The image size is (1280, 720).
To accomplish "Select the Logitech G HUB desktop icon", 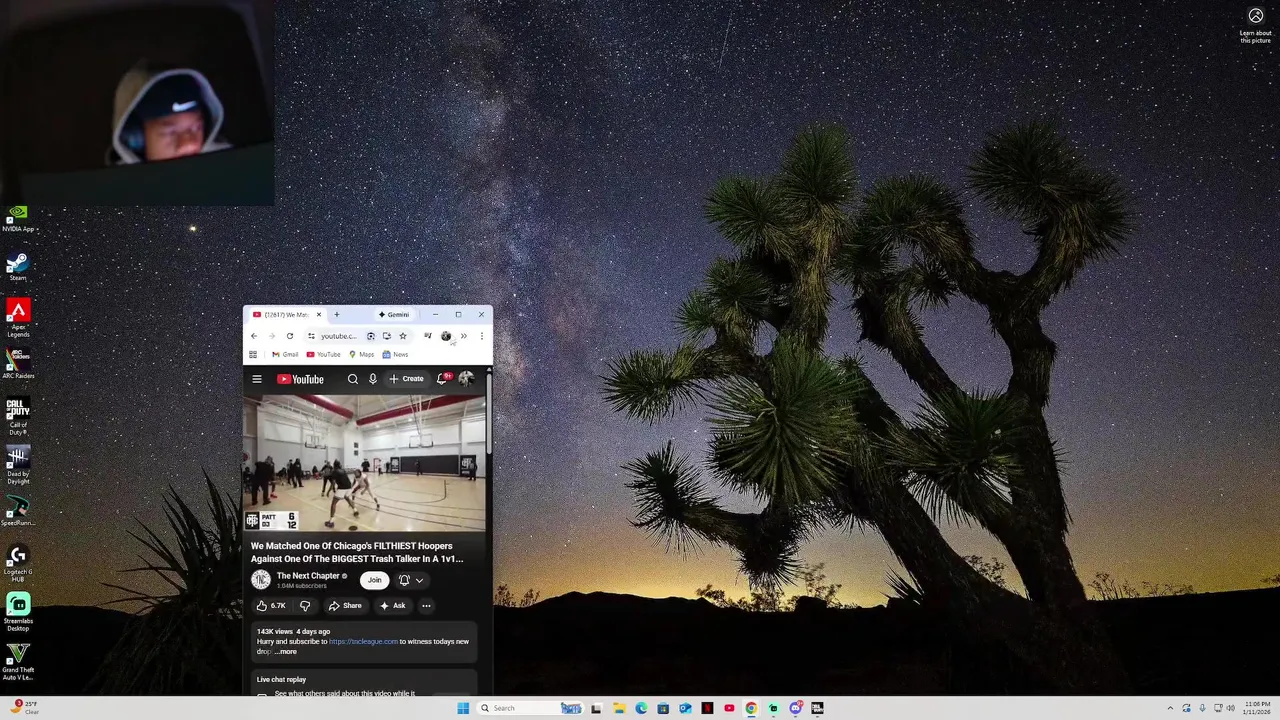I will pyautogui.click(x=18, y=563).
